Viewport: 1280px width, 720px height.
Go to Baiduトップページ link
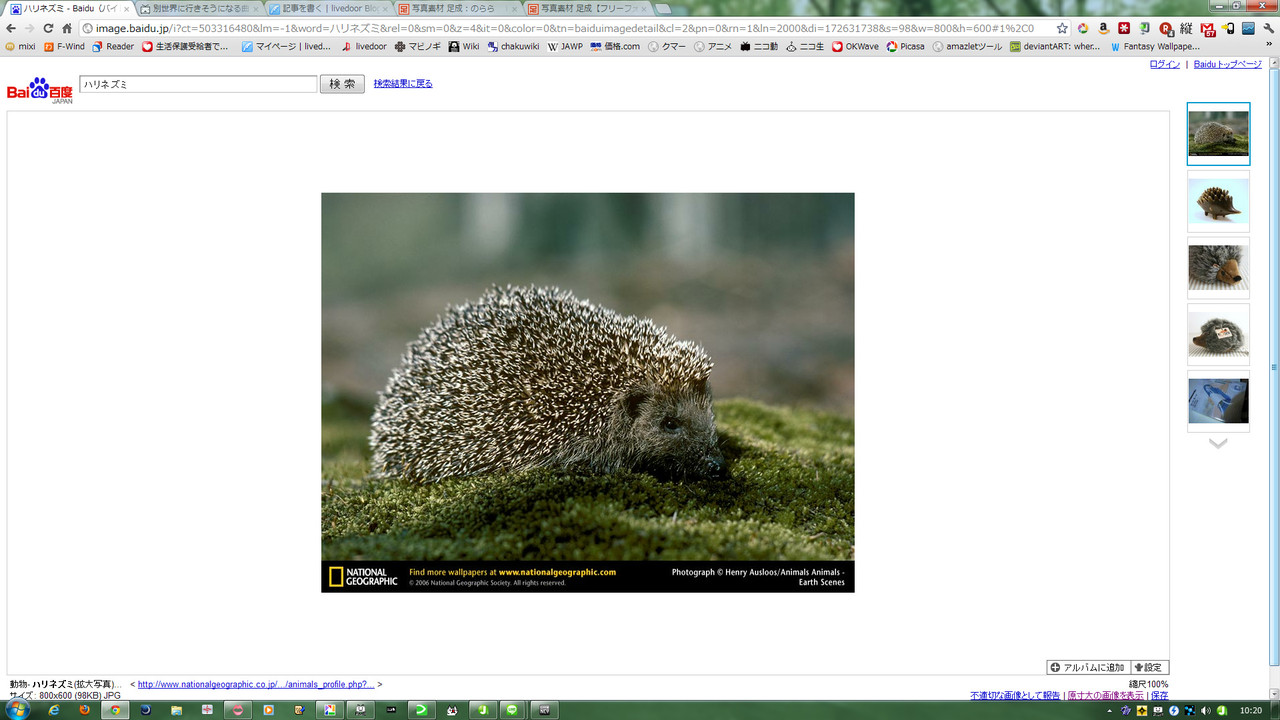[x=1228, y=64]
